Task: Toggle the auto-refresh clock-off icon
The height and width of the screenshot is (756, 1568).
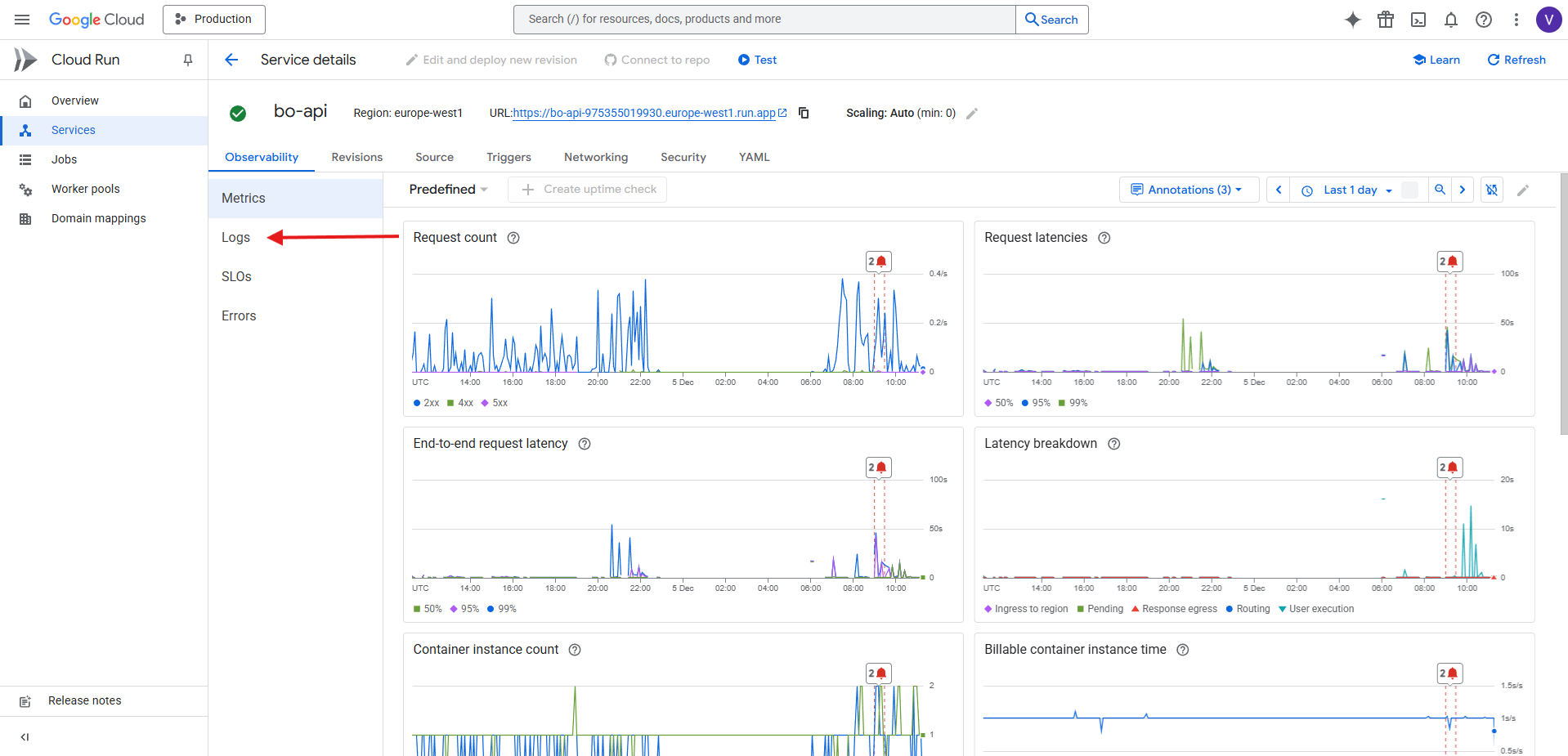Action: pos(1491,189)
